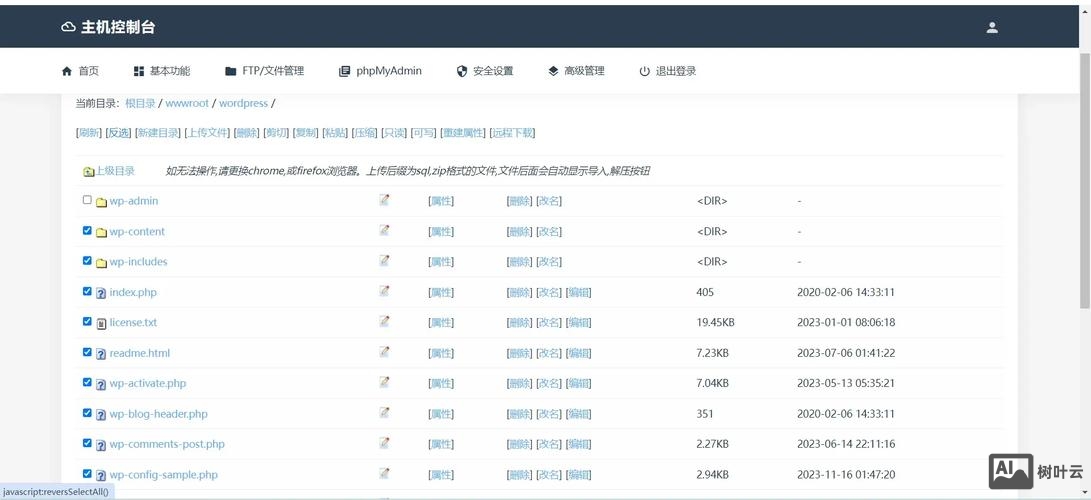Viewport: 1091px width, 500px height.
Task: Select 退出登录 in the navigation bar
Action: [x=667, y=71]
